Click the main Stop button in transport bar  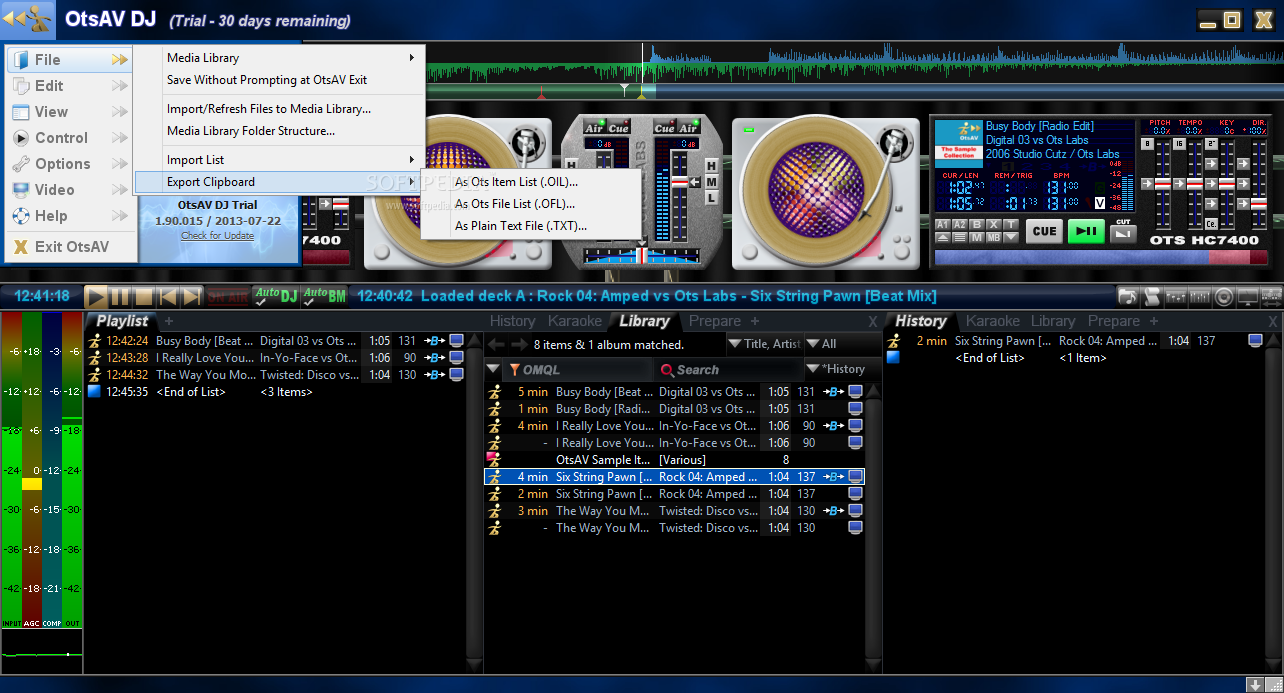point(144,296)
